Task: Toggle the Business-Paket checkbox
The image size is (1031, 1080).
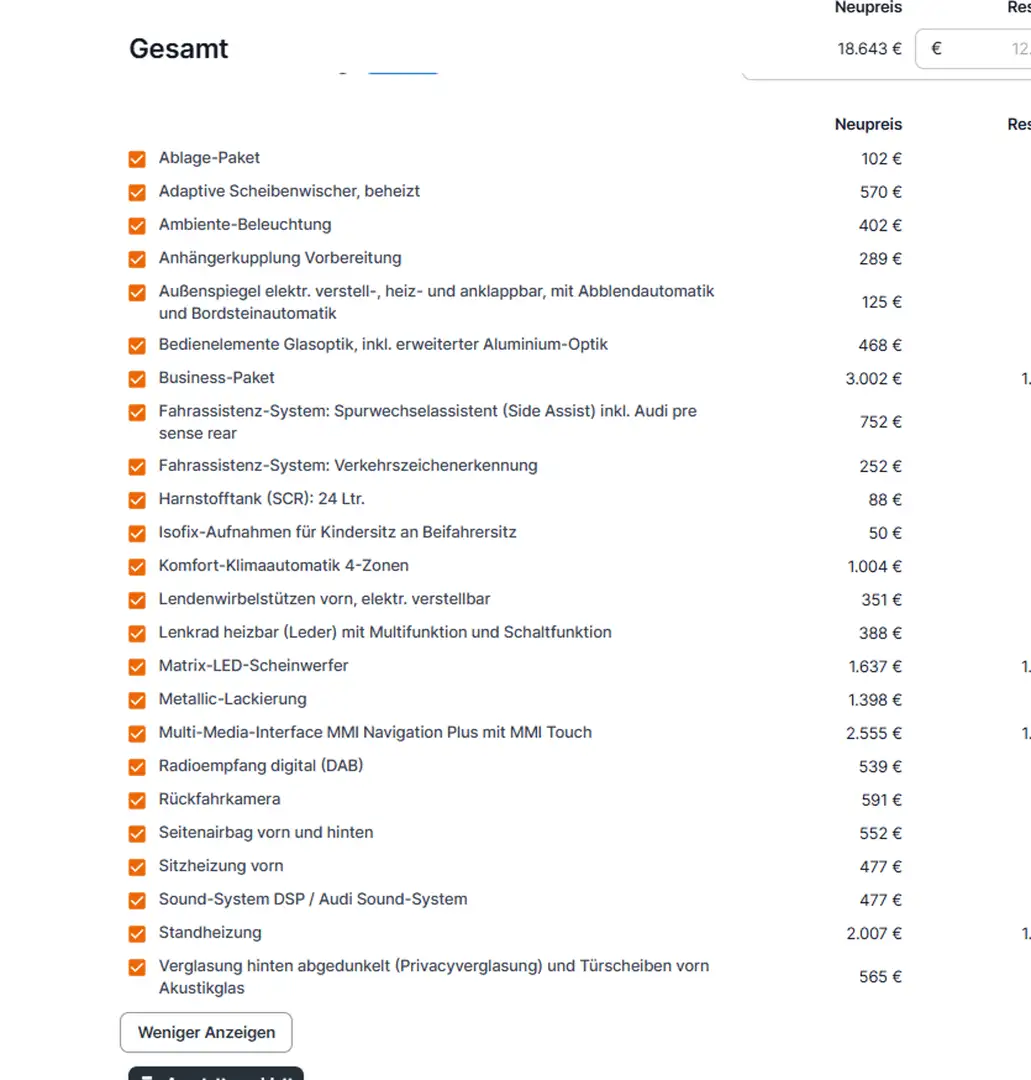Action: [x=137, y=379]
